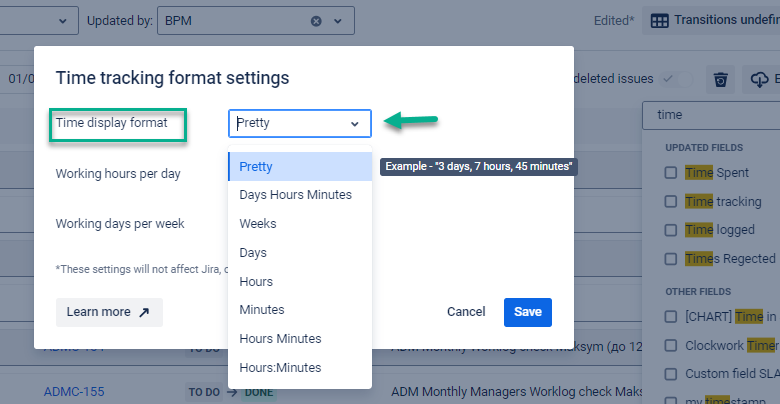Select the Minutes option in list
This screenshot has height=404, width=780.
coord(262,310)
